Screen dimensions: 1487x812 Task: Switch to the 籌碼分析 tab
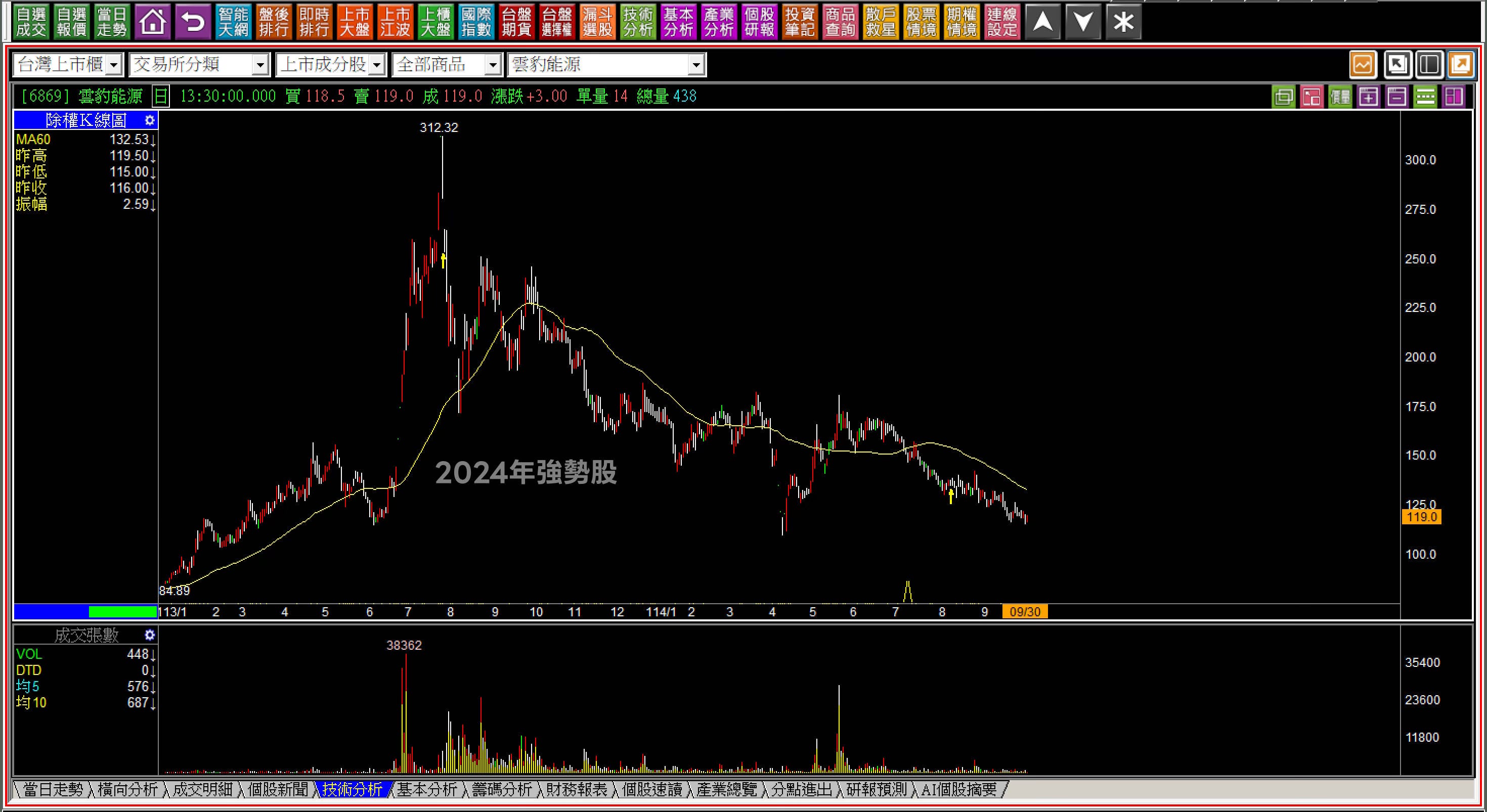501,789
